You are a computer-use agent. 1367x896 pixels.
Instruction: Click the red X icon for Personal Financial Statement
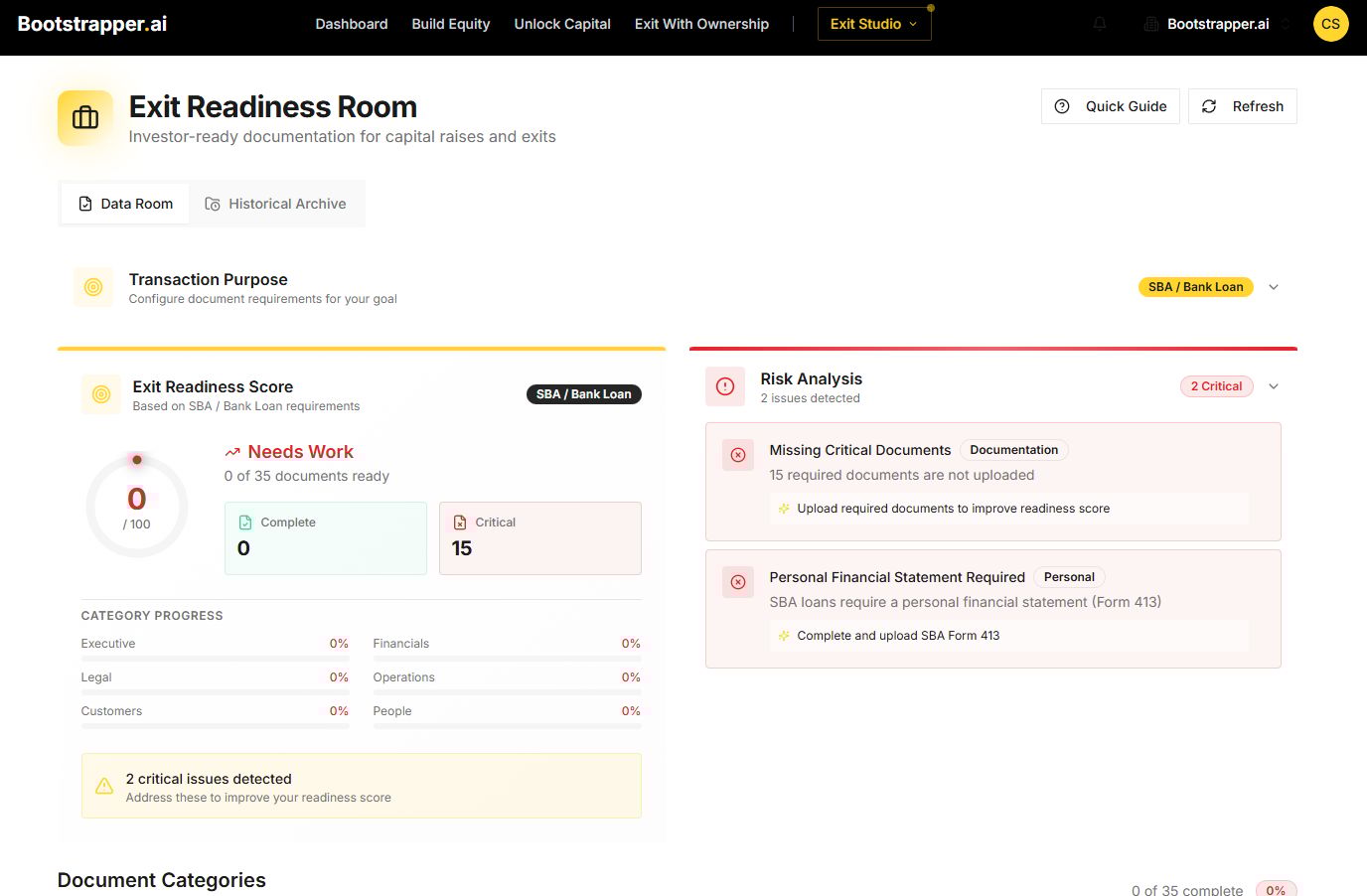pyautogui.click(x=738, y=582)
